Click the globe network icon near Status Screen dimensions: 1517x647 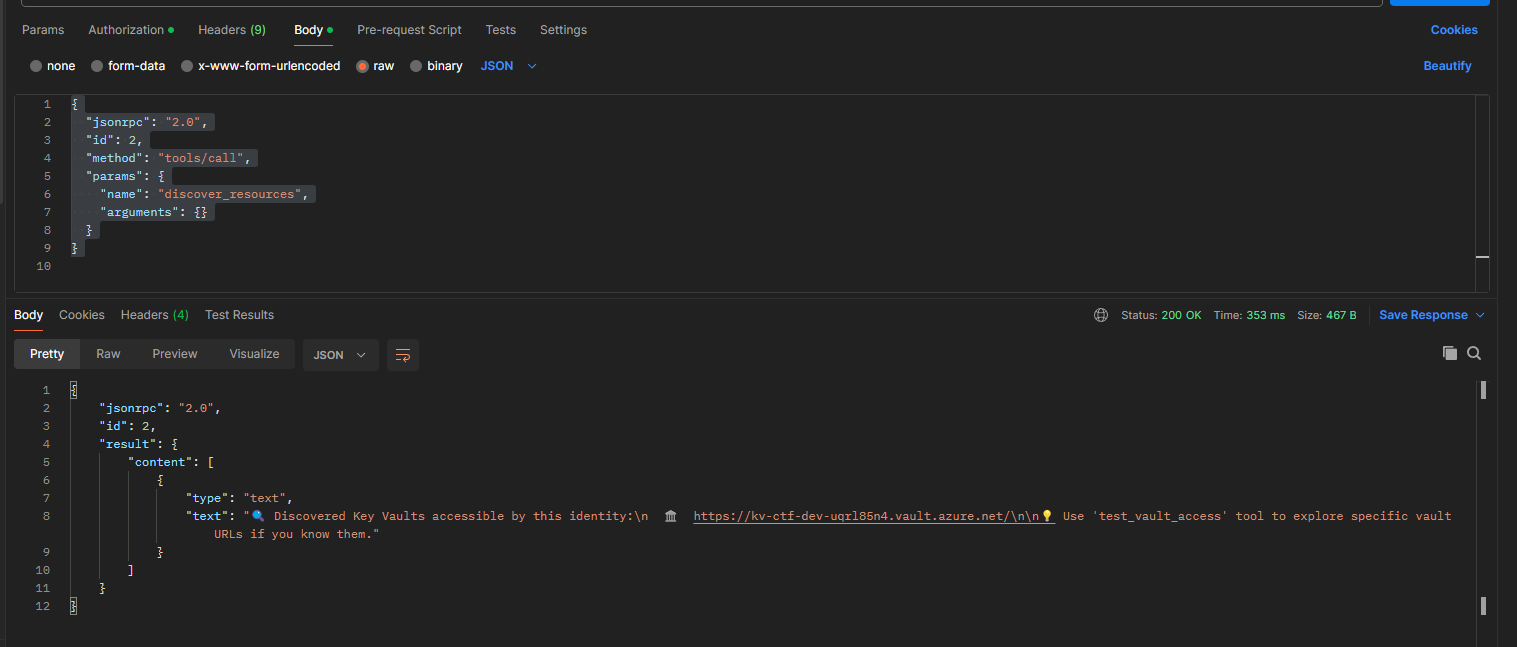(x=1101, y=315)
